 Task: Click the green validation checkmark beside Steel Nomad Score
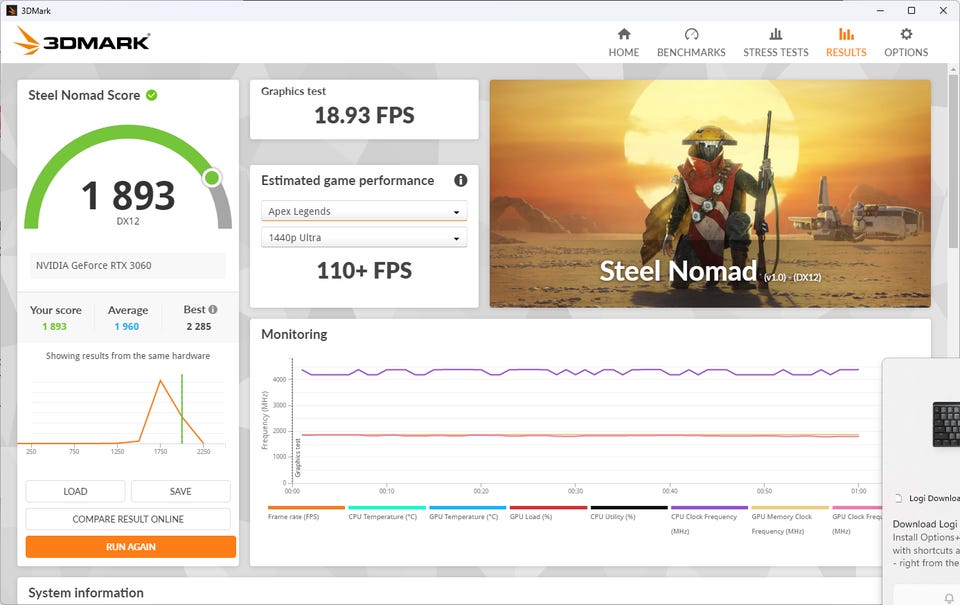[x=152, y=95]
